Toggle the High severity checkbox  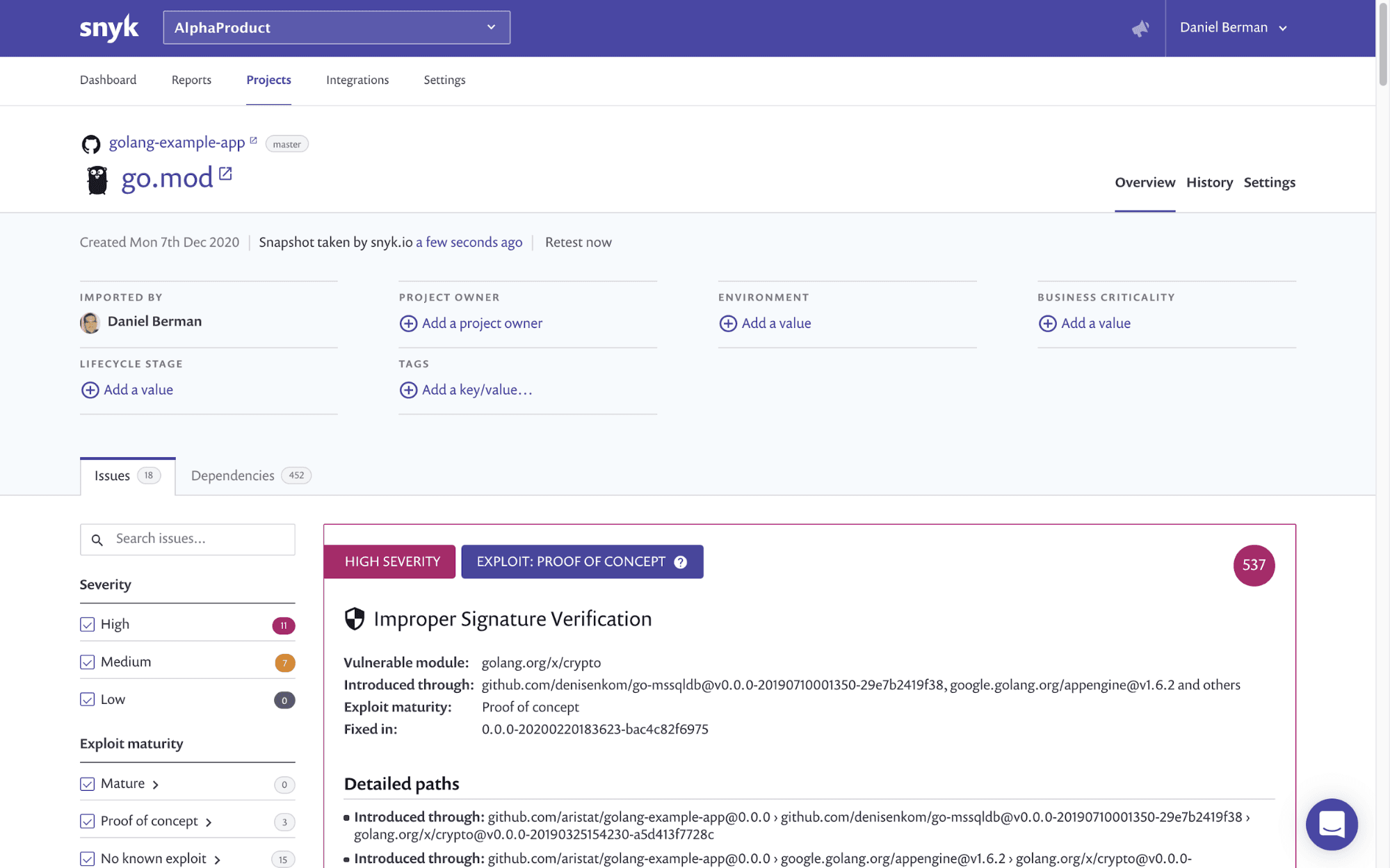pos(87,625)
